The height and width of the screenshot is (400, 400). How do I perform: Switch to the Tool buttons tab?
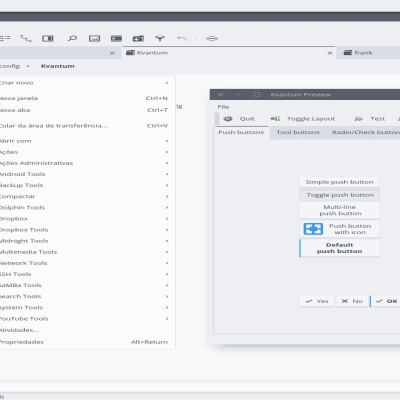[x=298, y=132]
